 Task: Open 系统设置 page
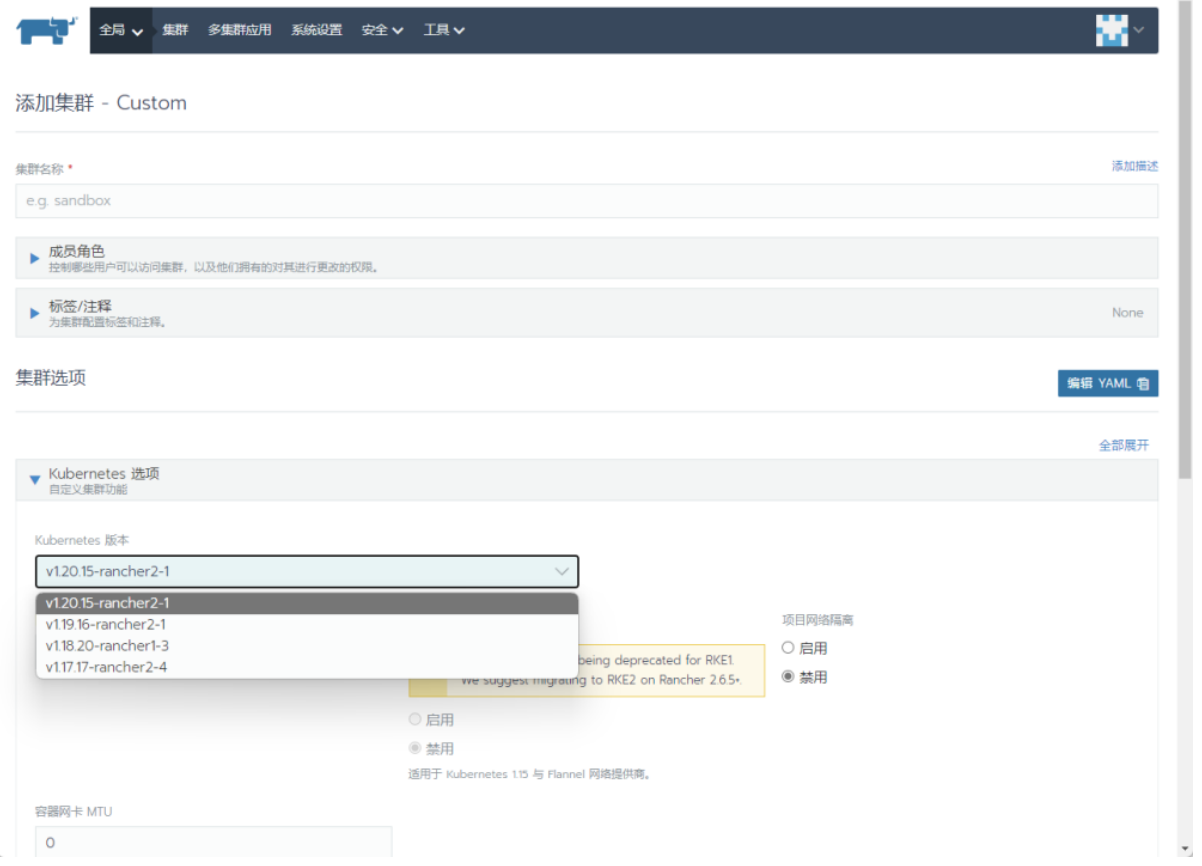point(316,30)
